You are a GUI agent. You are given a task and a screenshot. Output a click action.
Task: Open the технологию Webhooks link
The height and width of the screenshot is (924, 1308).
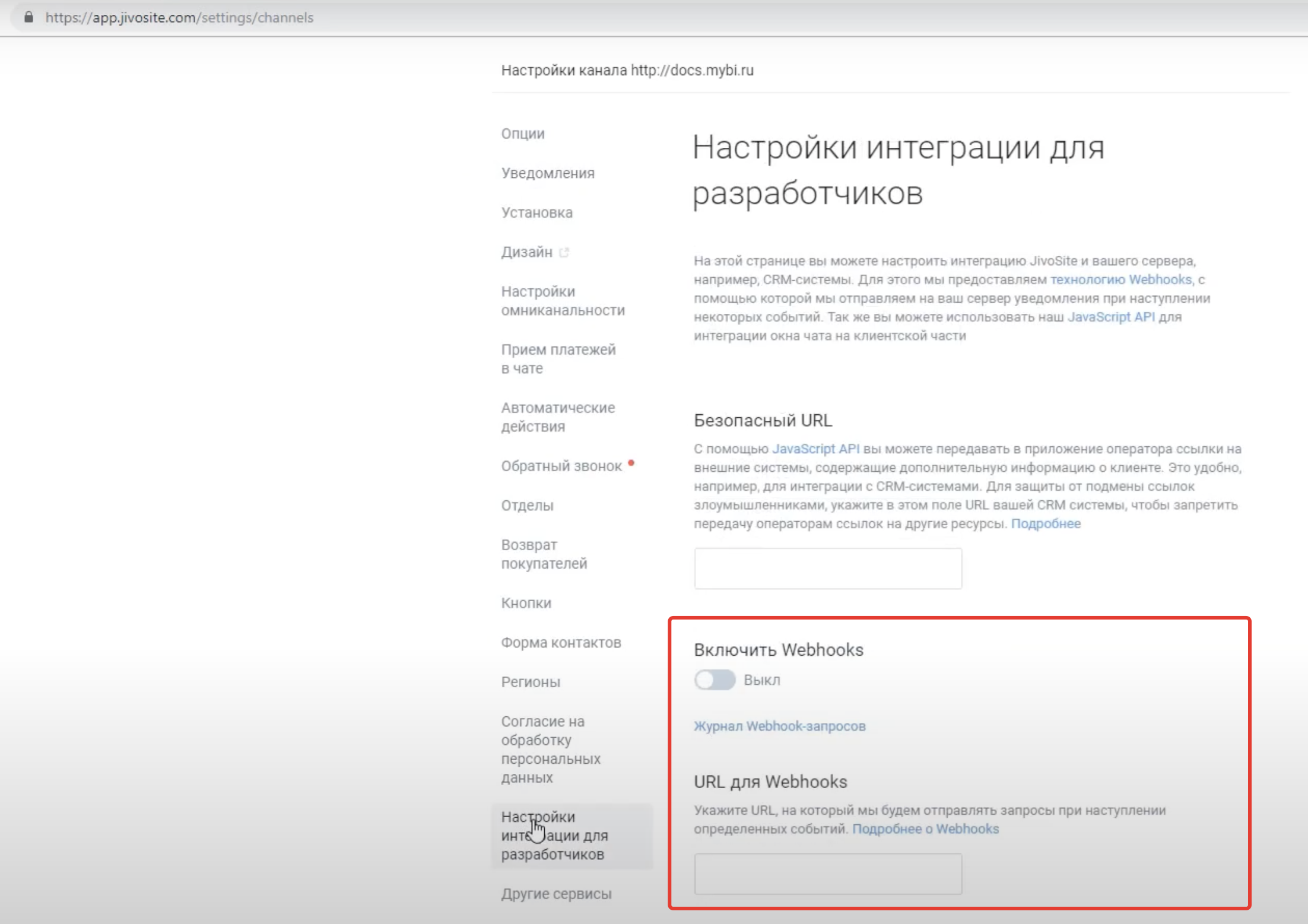click(x=1120, y=280)
